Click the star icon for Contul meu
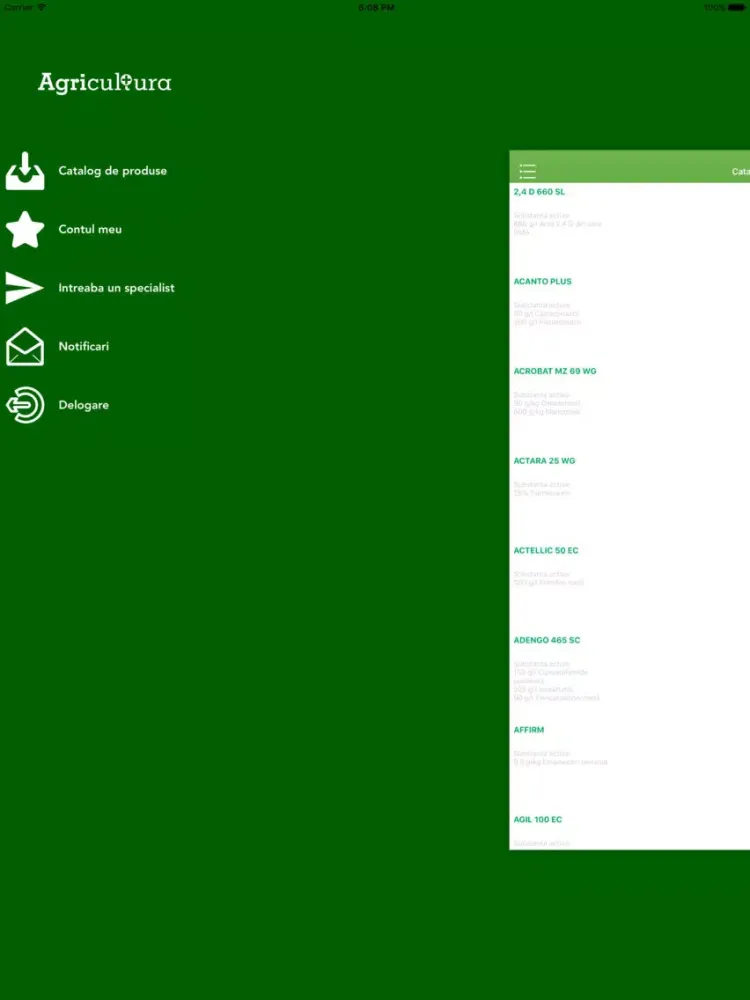Screen dimensions: 750x1000 25,229
